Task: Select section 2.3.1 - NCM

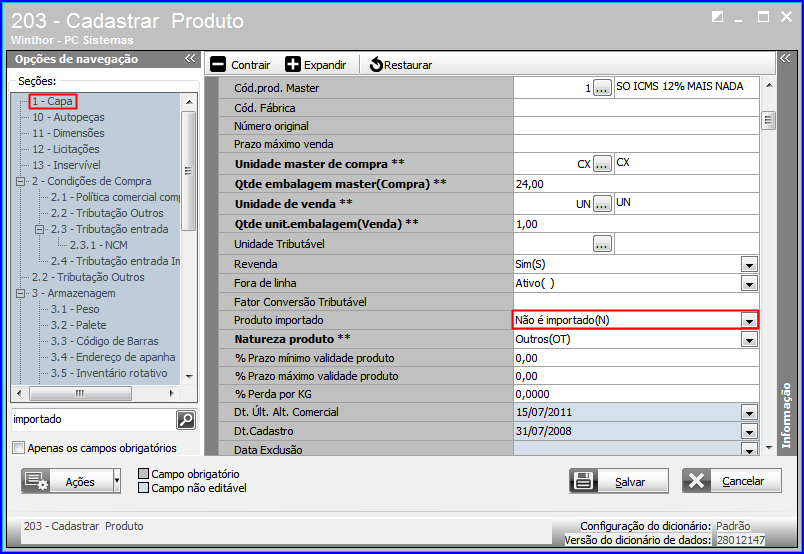Action: (98, 245)
